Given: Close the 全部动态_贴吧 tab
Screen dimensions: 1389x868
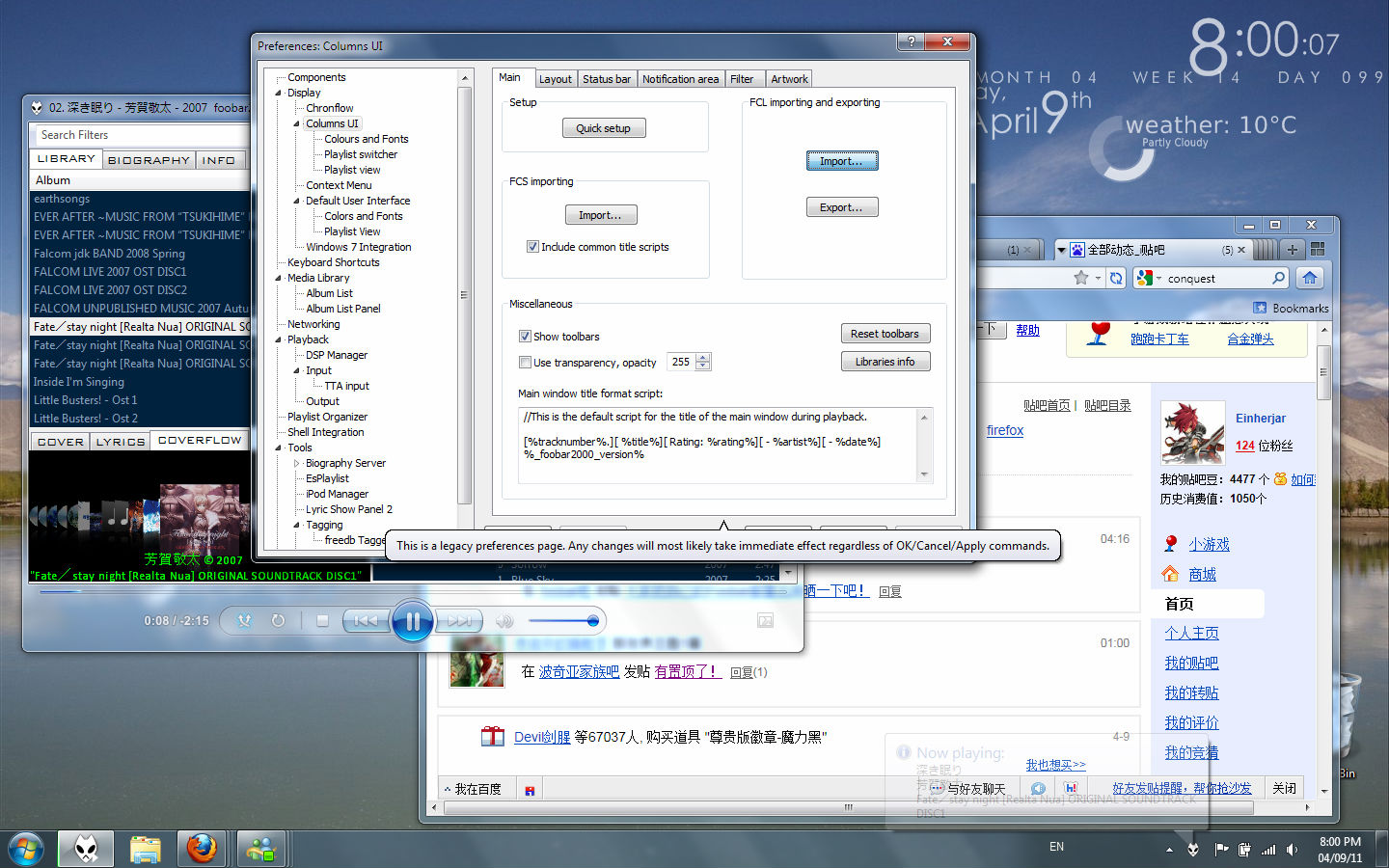Looking at the screenshot, I should coord(1241,250).
